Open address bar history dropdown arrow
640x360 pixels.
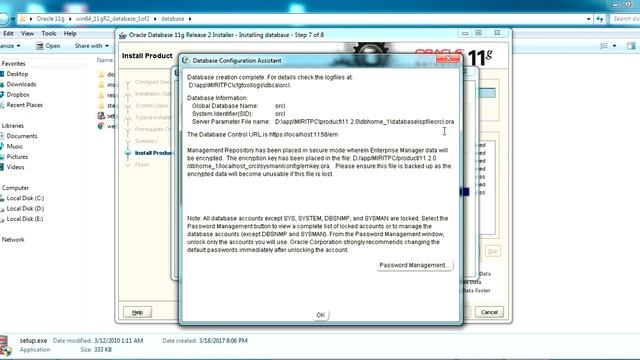[x=588, y=19]
